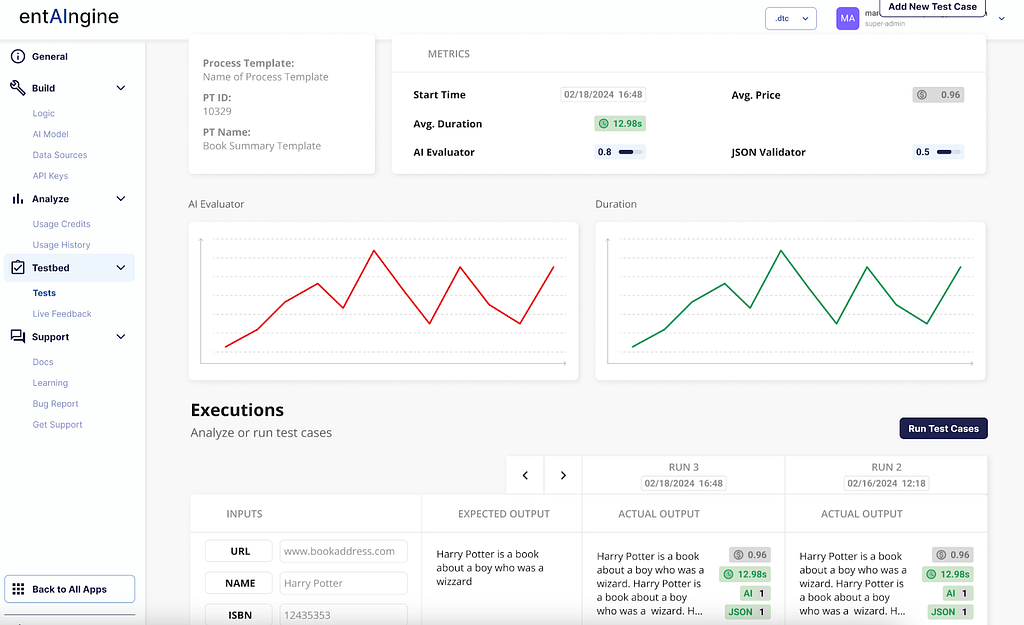Collapse the Support section chevron

[121, 336]
